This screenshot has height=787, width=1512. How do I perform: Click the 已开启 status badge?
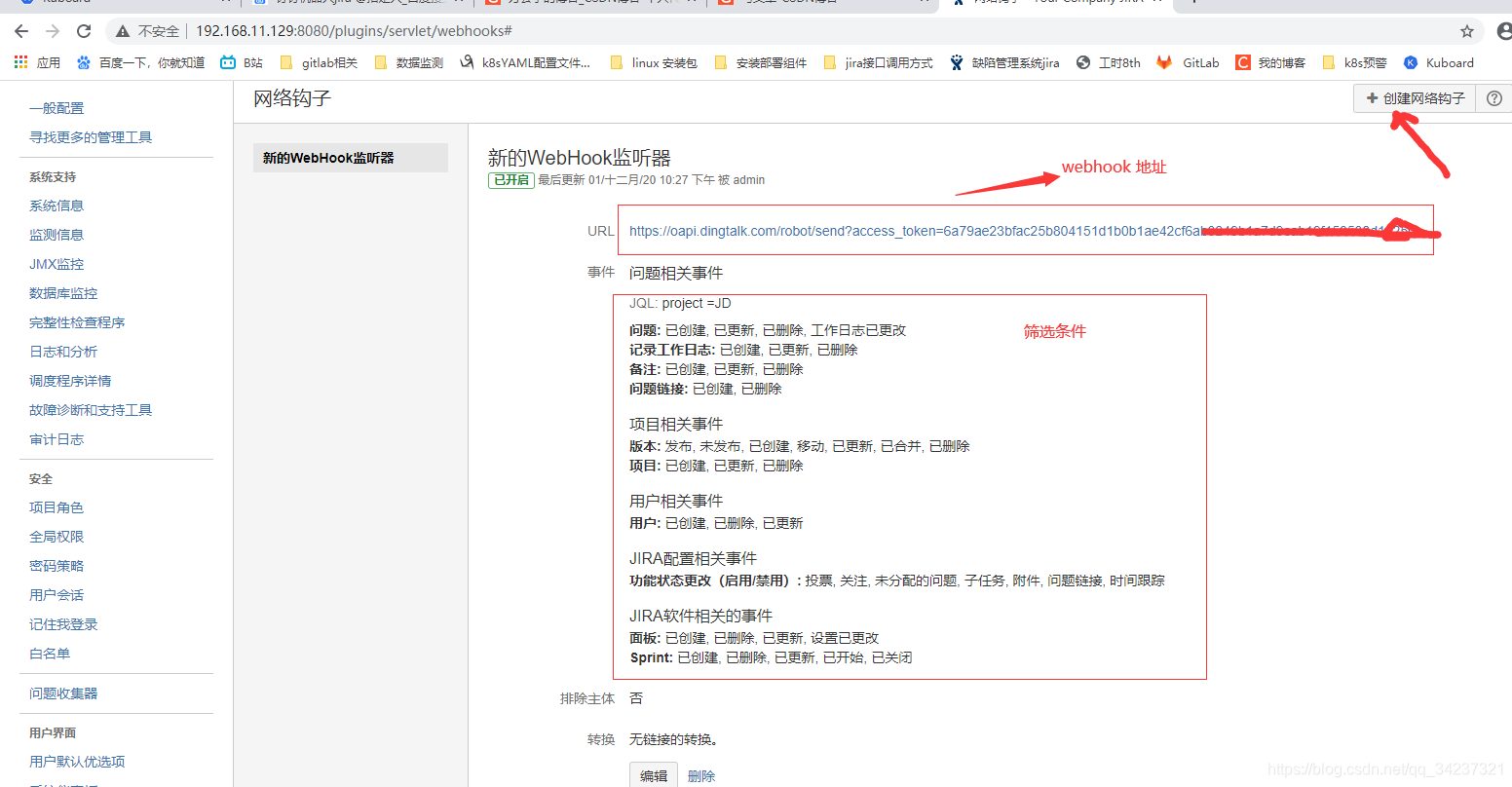pyautogui.click(x=511, y=180)
